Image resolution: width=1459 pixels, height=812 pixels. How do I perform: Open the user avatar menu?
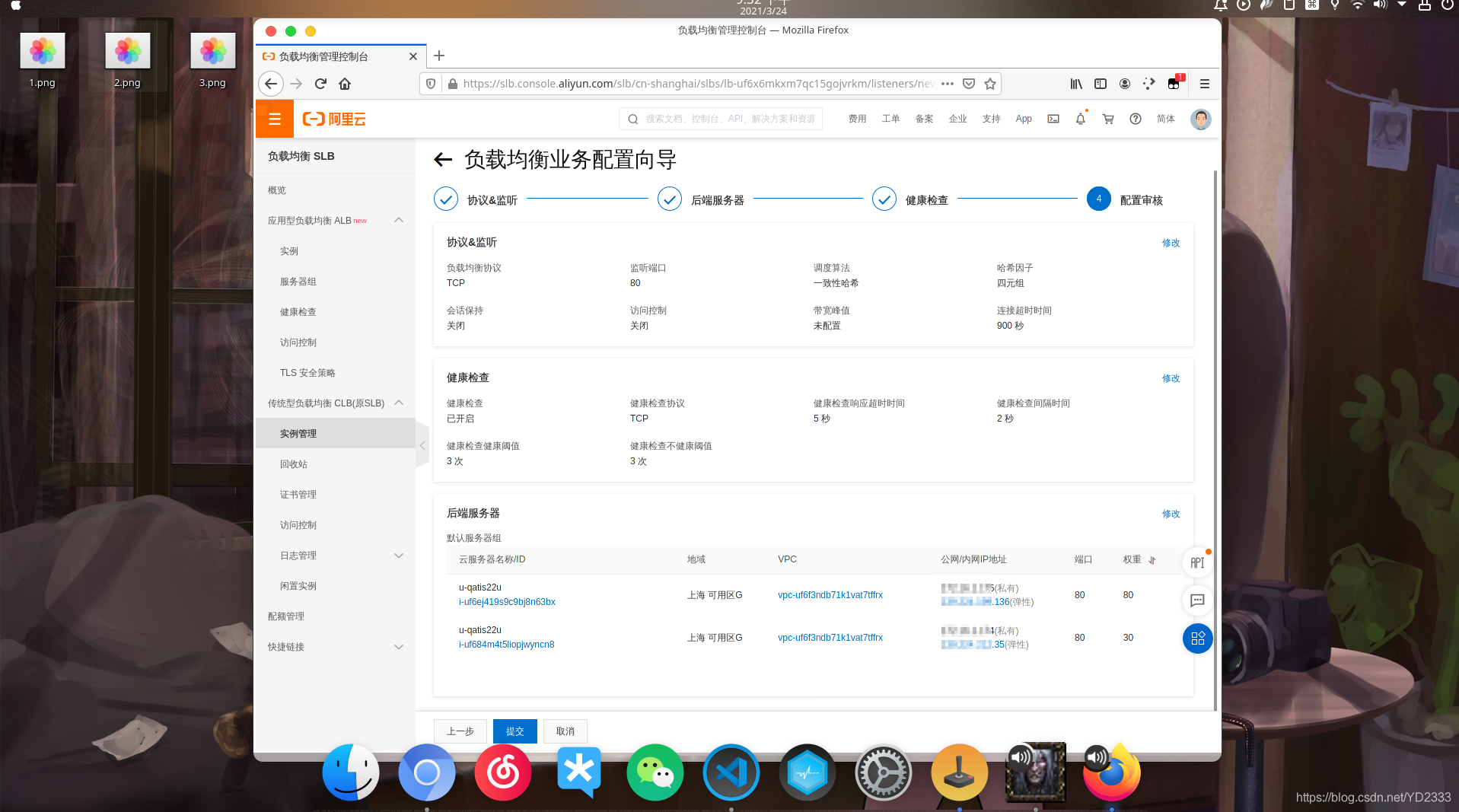1200,119
